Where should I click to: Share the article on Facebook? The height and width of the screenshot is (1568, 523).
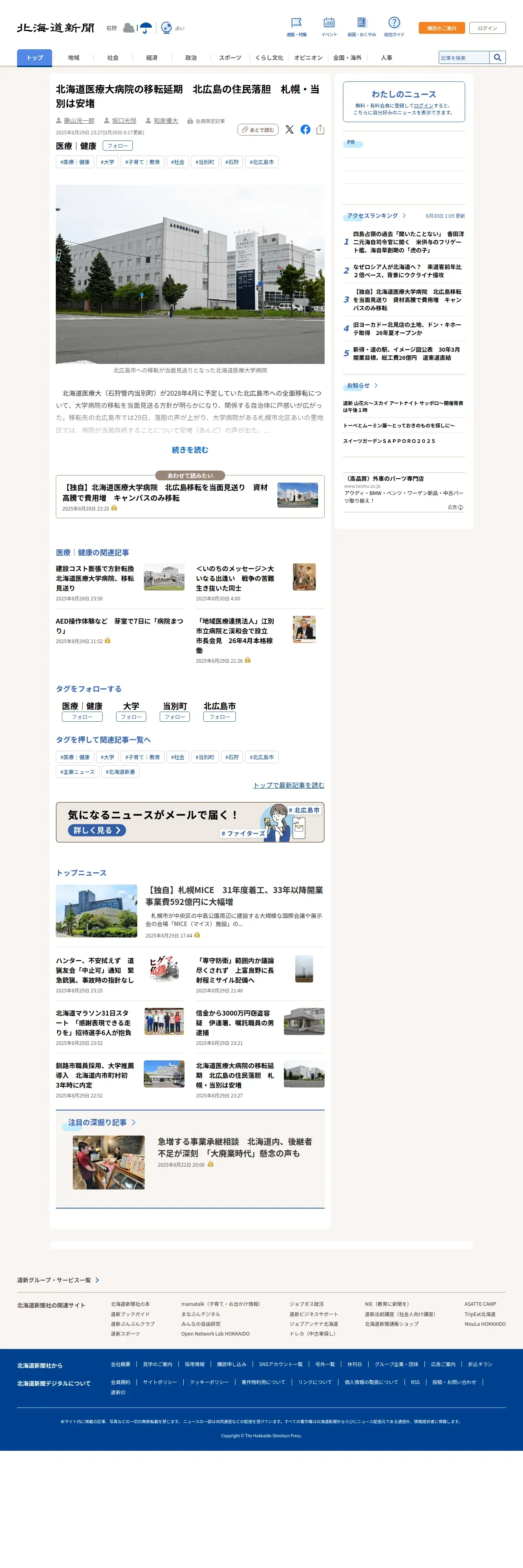tap(305, 130)
